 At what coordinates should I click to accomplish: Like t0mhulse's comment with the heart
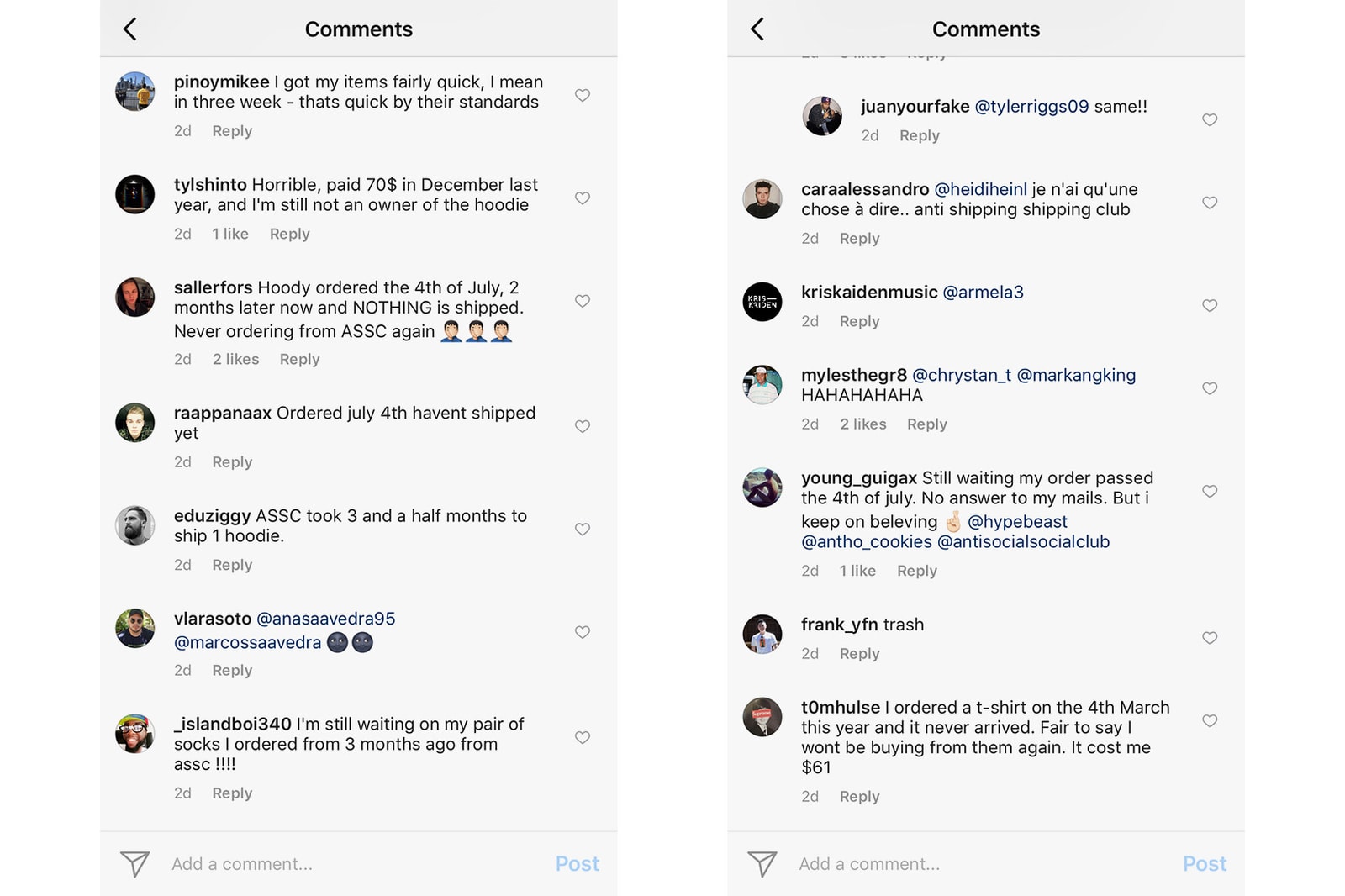(x=1209, y=720)
